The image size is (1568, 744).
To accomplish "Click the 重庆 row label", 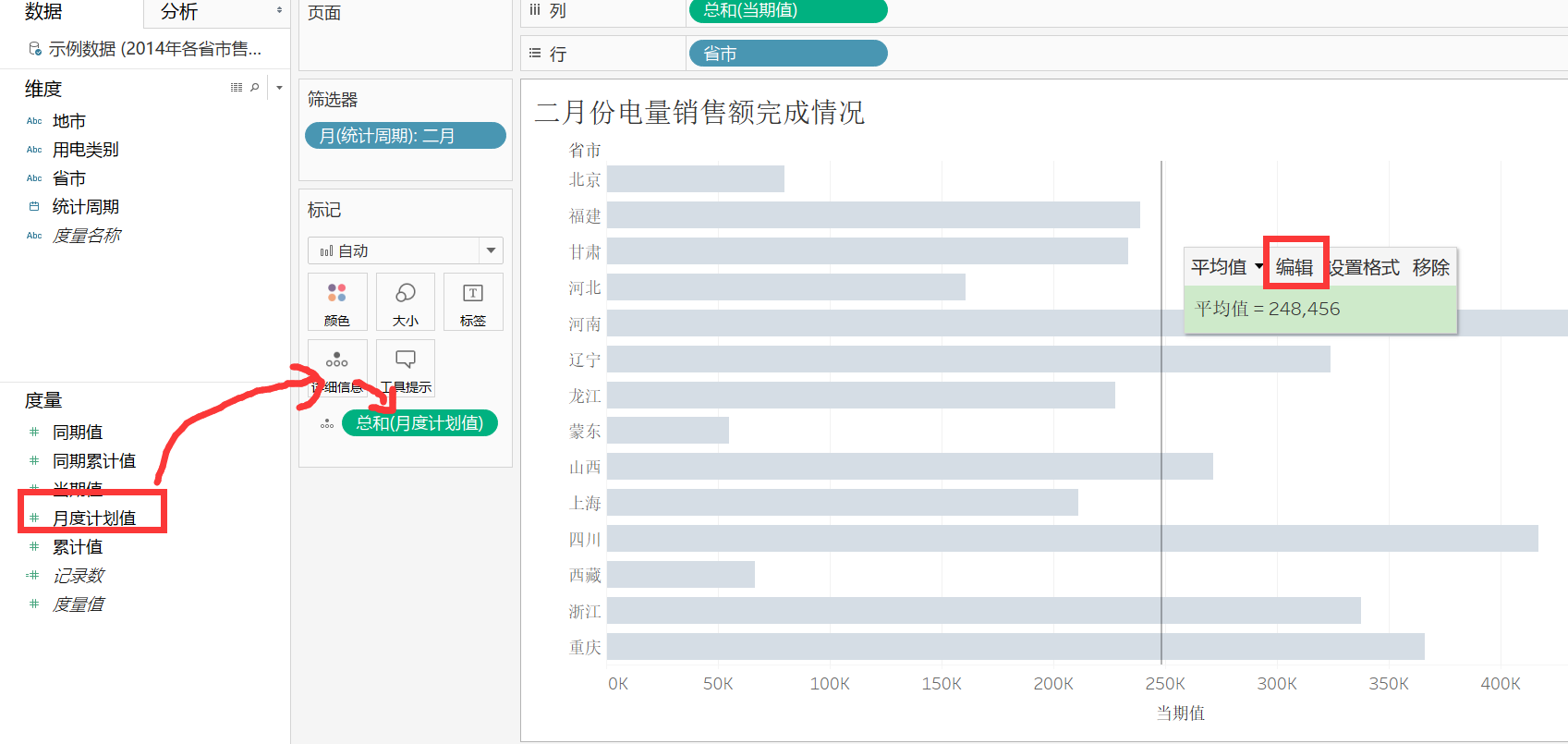I will 585,647.
